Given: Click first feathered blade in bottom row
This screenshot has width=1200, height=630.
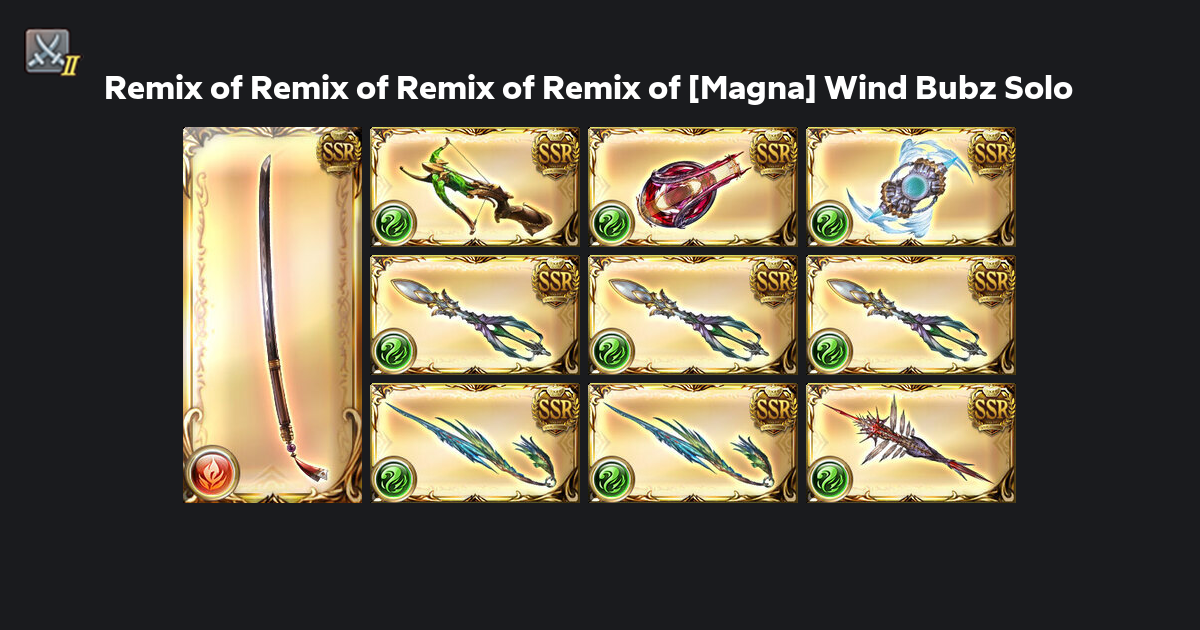Looking at the screenshot, I should click(x=475, y=443).
